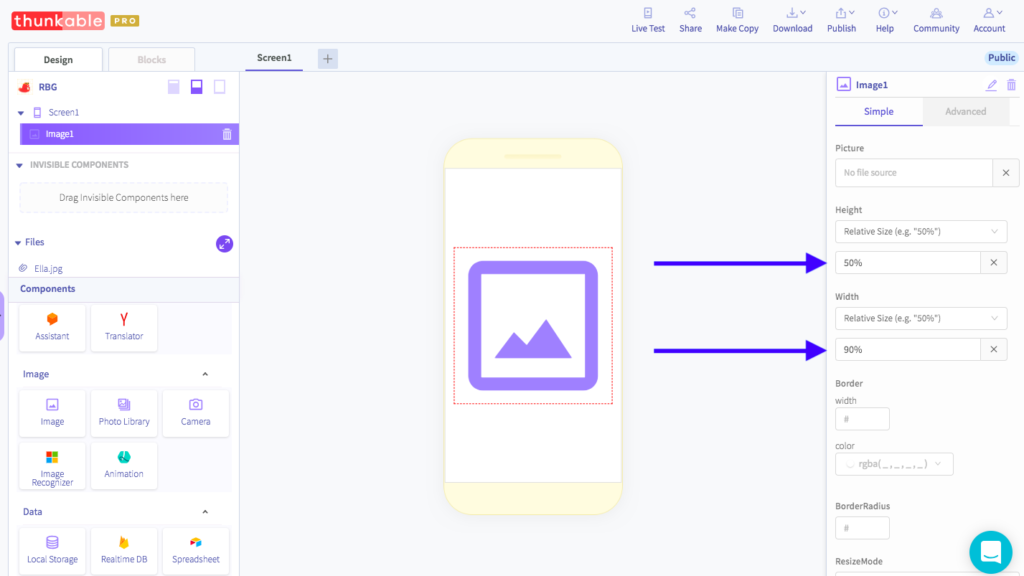Image resolution: width=1024 pixels, height=576 pixels.
Task: Click the RBG project icon
Action: (x=25, y=87)
